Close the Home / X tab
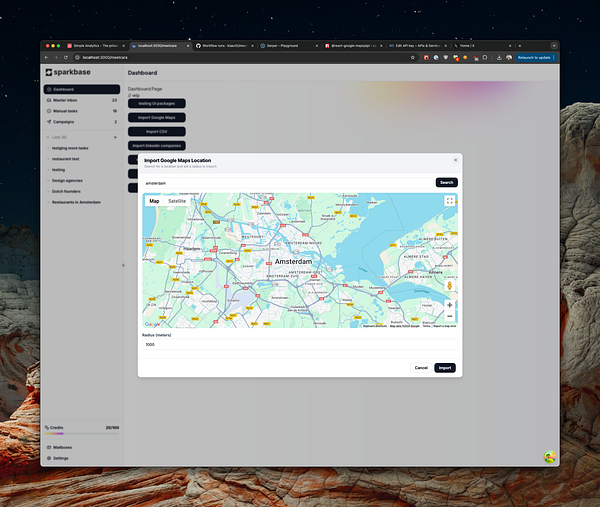The height and width of the screenshot is (507, 600). (x=510, y=46)
